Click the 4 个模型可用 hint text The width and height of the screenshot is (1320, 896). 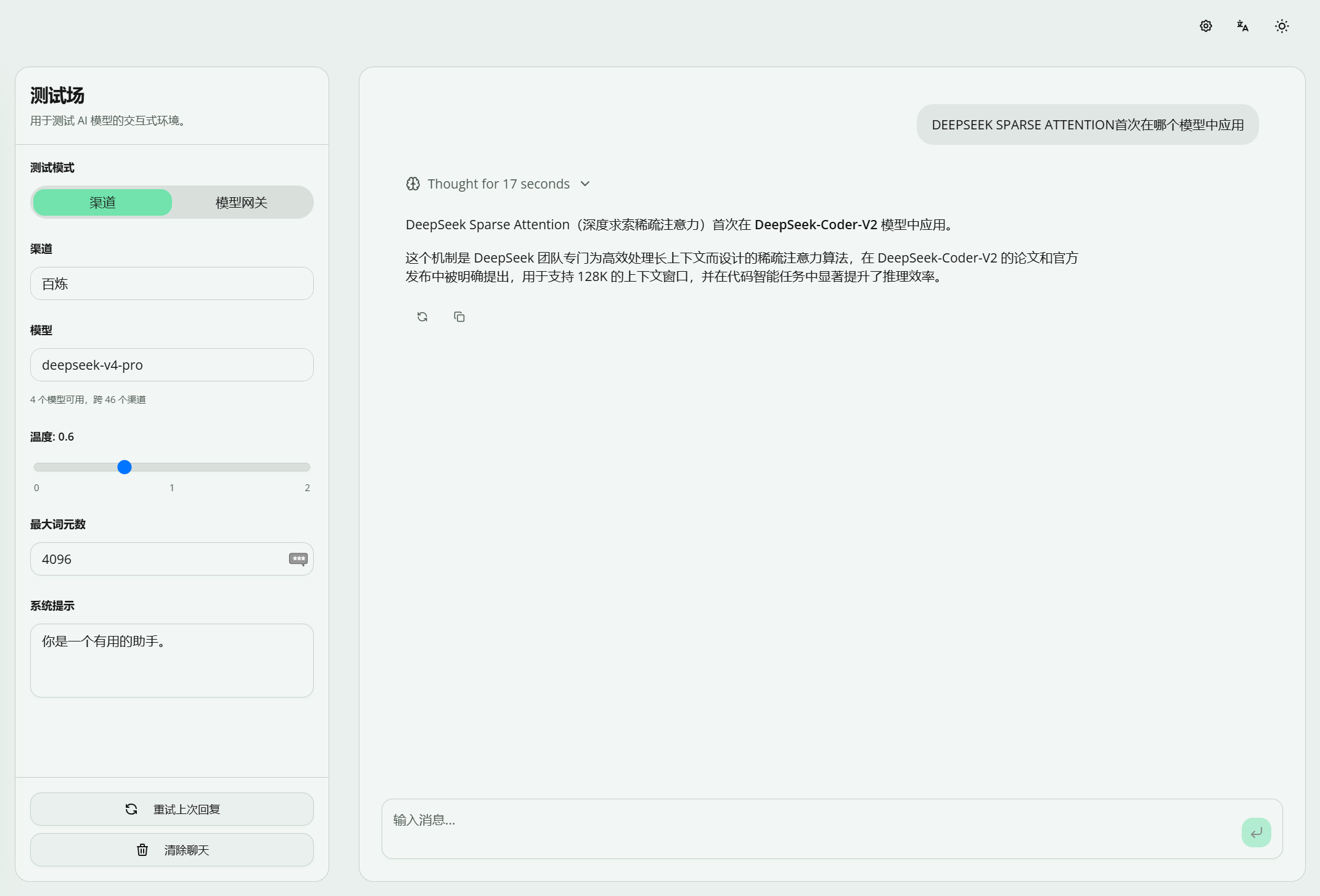pyautogui.click(x=88, y=399)
